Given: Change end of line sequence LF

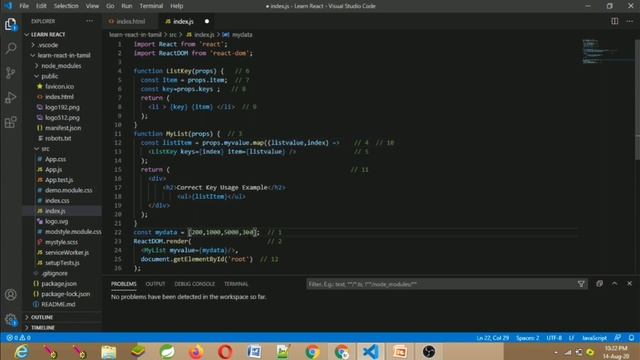Looking at the screenshot, I should (572, 338).
